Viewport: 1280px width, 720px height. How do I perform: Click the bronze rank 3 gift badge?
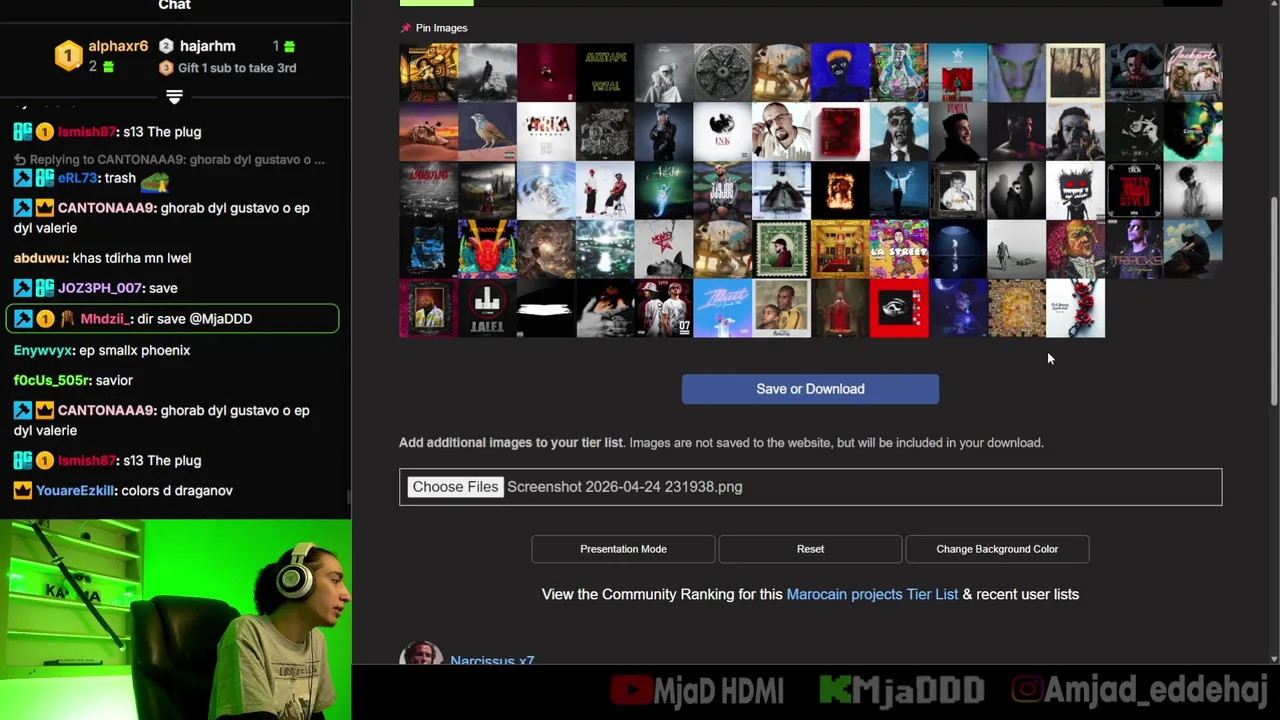point(166,68)
